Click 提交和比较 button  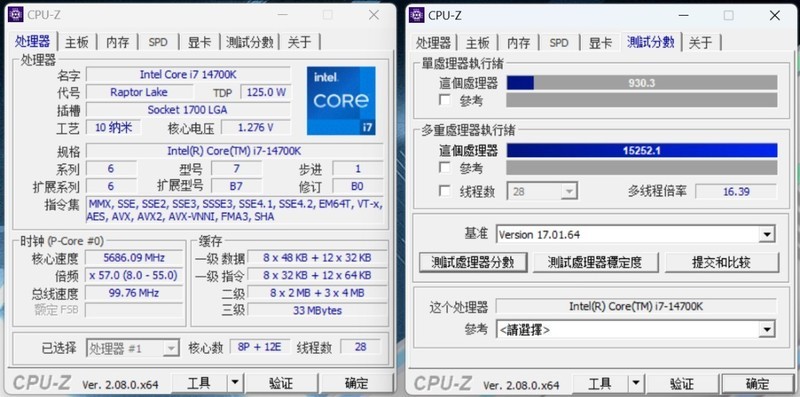click(x=721, y=262)
